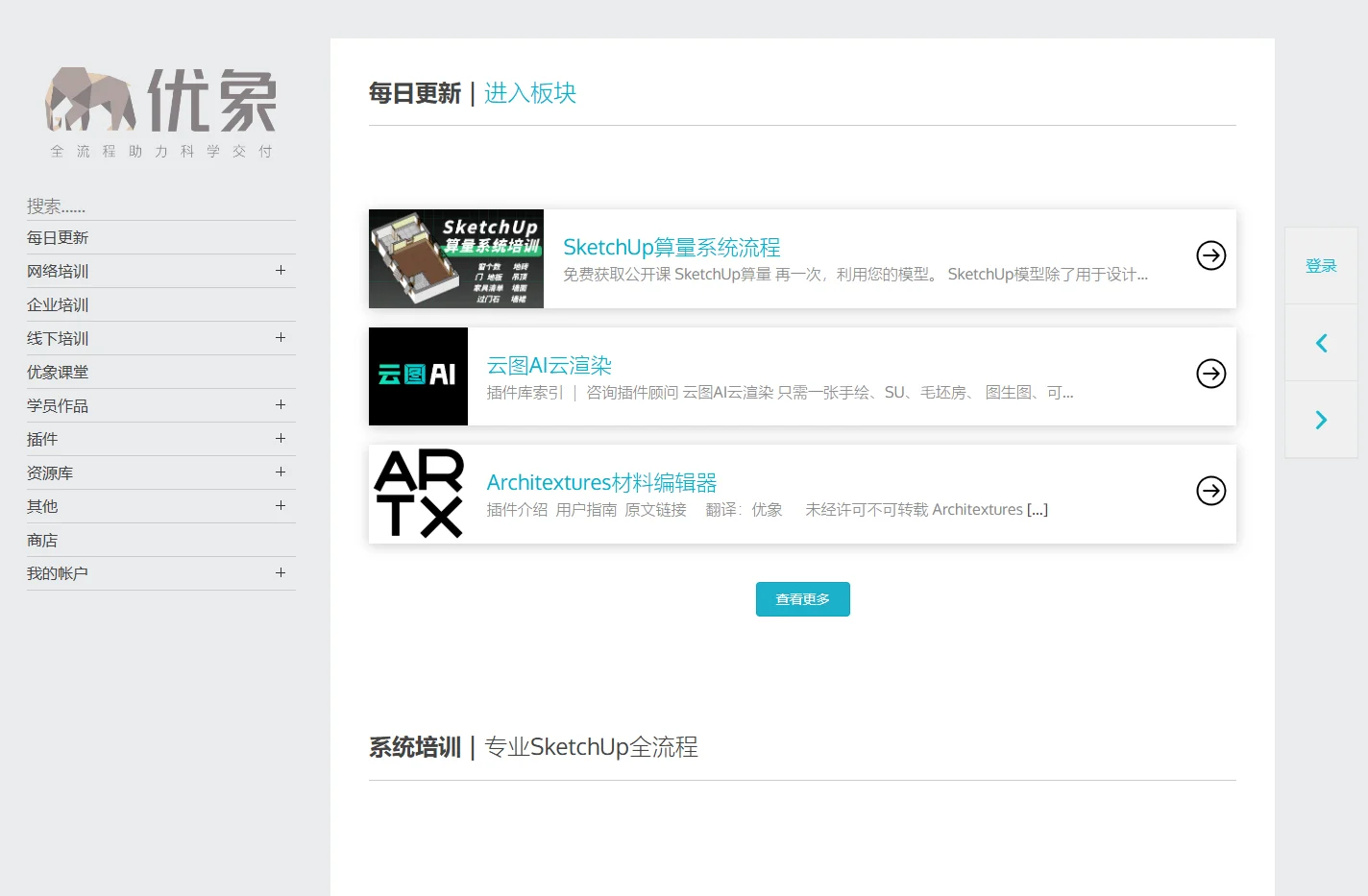Viewport: 1368px width, 896px height.
Task: Open 线下培训 menu item
Action: point(58,338)
